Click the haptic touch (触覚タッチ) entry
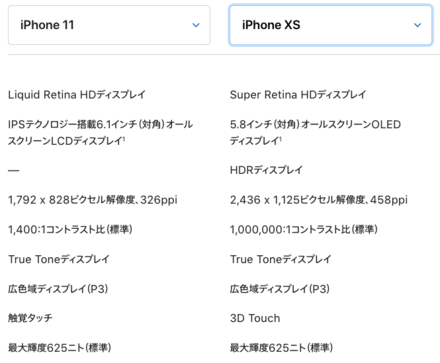Viewport: 440px width, 363px height. pos(30,318)
